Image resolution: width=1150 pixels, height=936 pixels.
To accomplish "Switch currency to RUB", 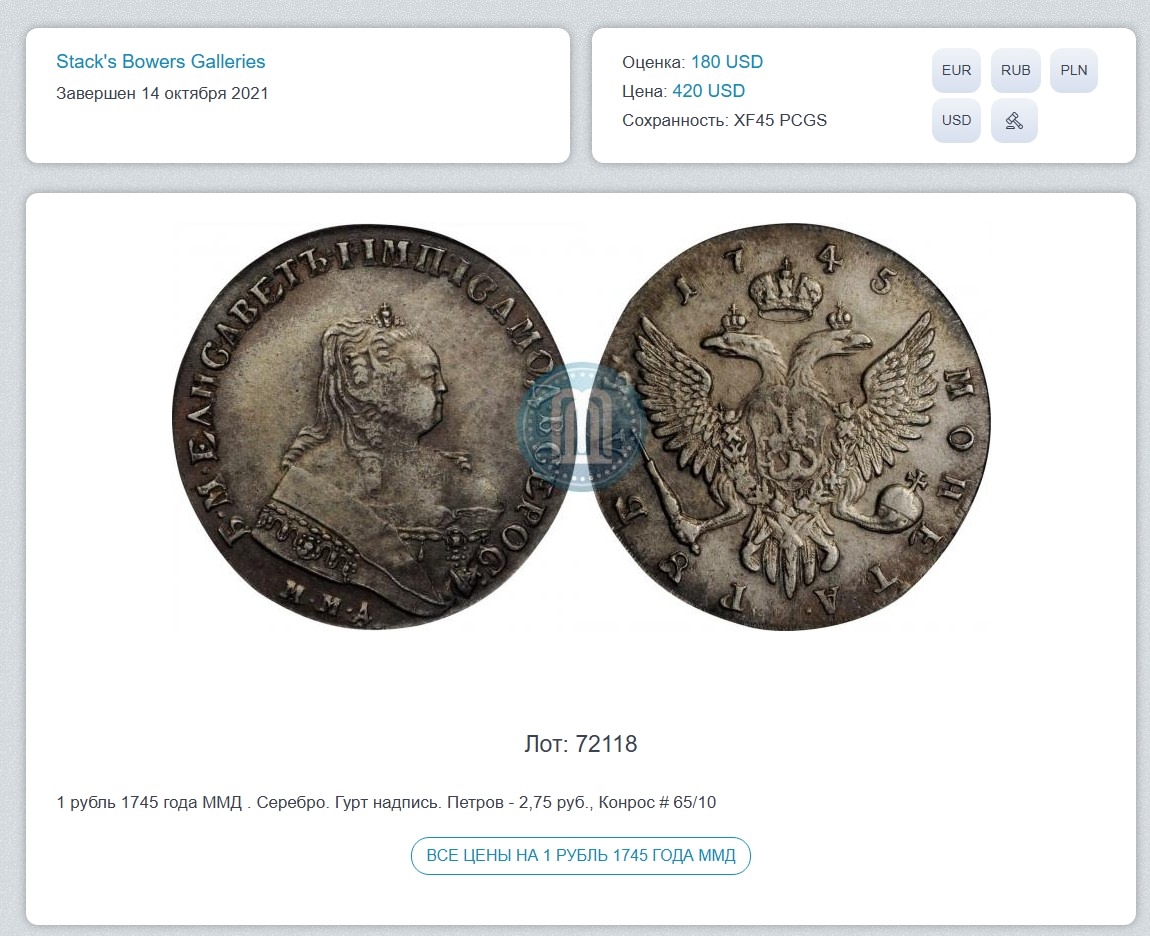I will pyautogui.click(x=1016, y=70).
